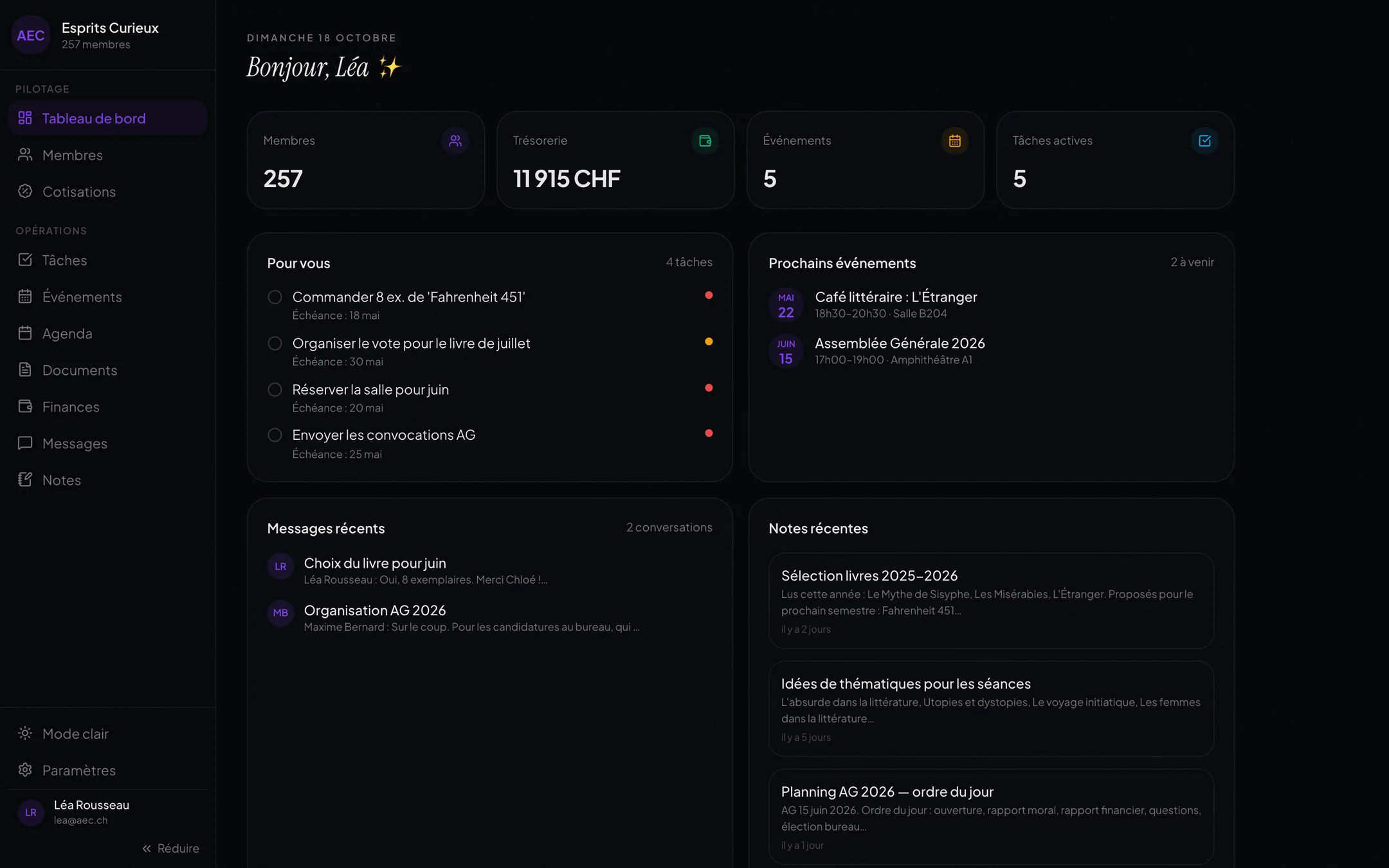
Task: Tick the 'Envoyer les convocations AG' circle
Action: point(275,435)
